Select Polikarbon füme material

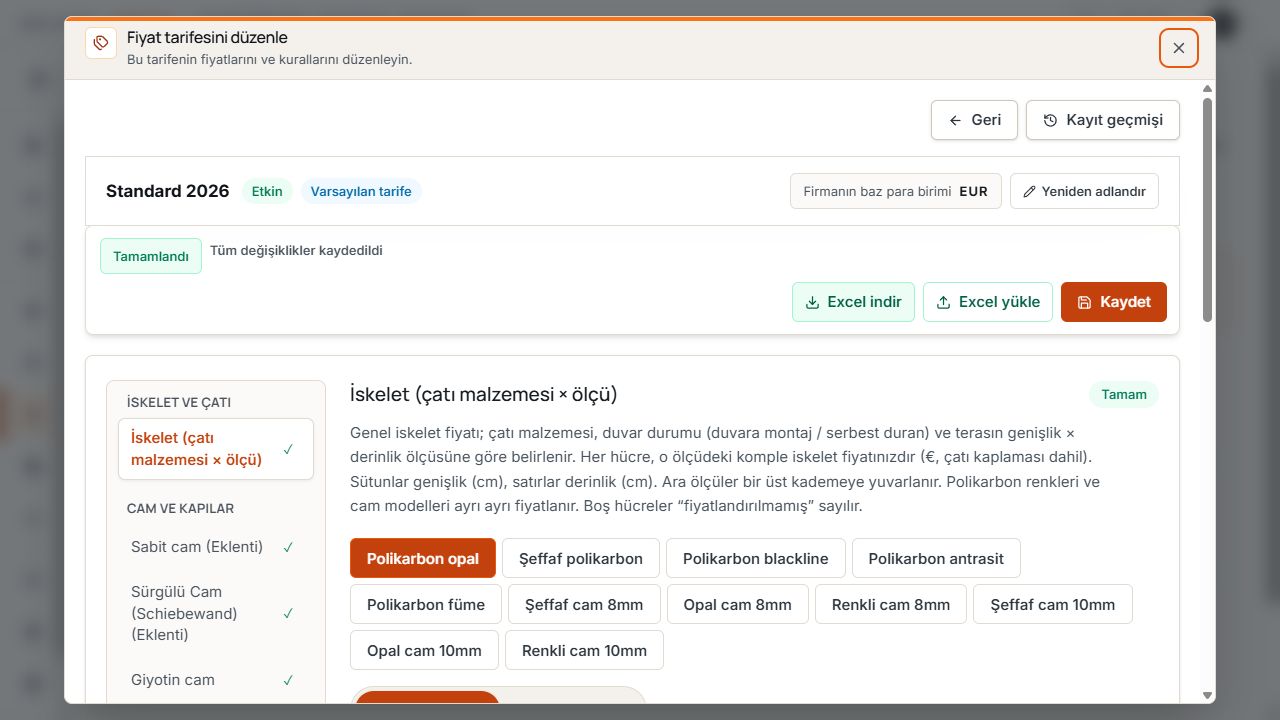coord(426,604)
